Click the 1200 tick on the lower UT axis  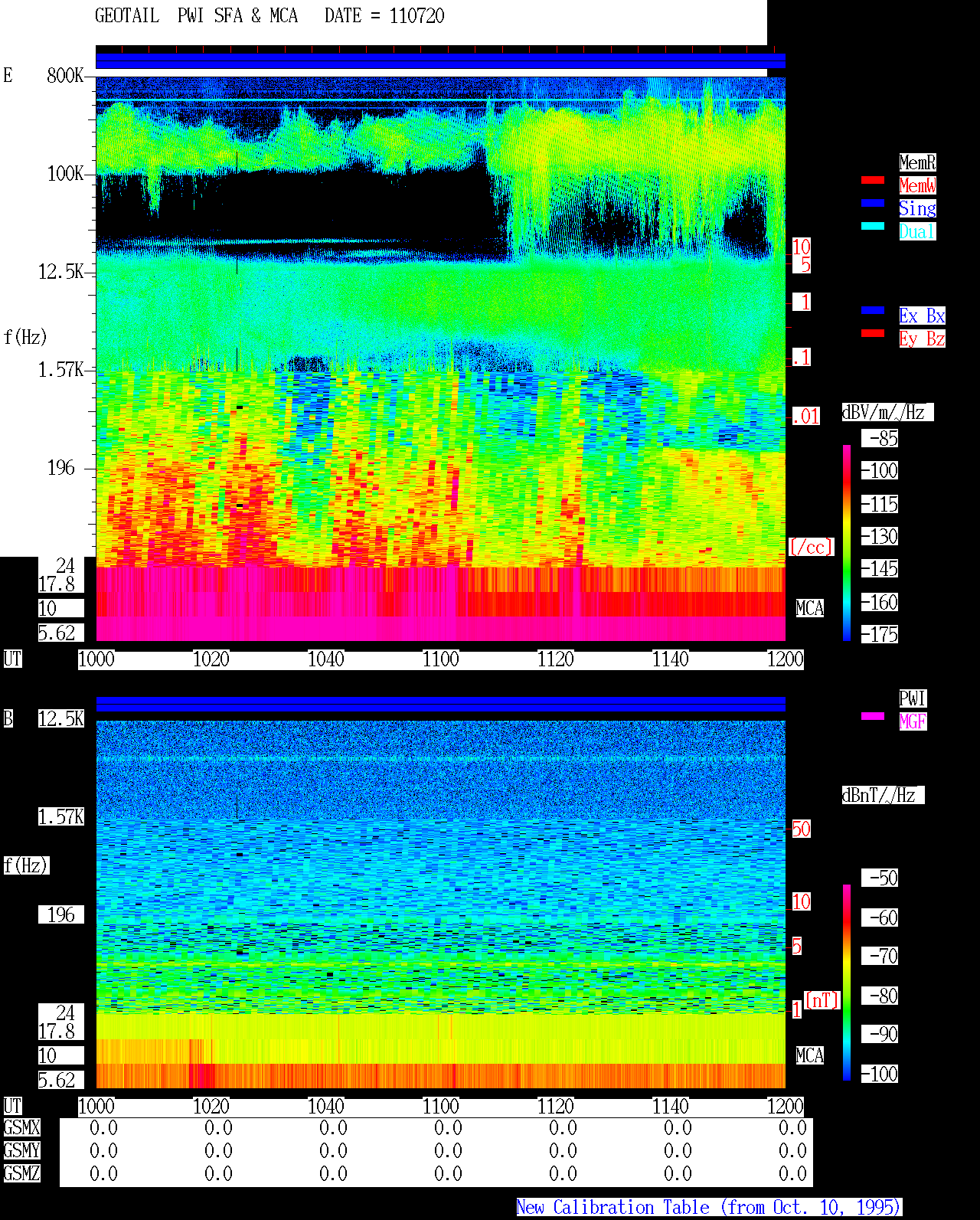(786, 1107)
